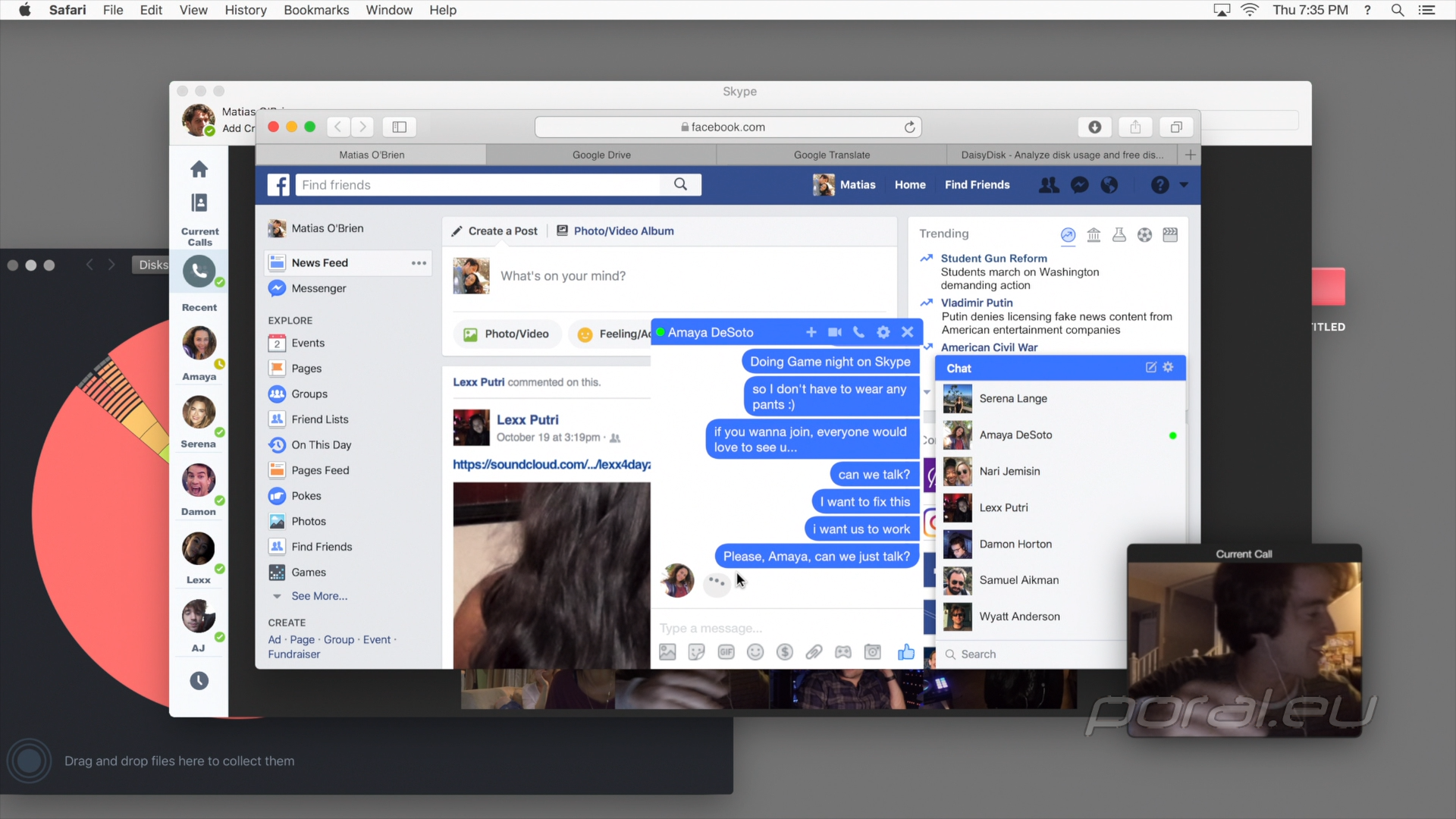Send money with the dollar icon
Image resolution: width=1456 pixels, height=819 pixels.
pos(785,652)
